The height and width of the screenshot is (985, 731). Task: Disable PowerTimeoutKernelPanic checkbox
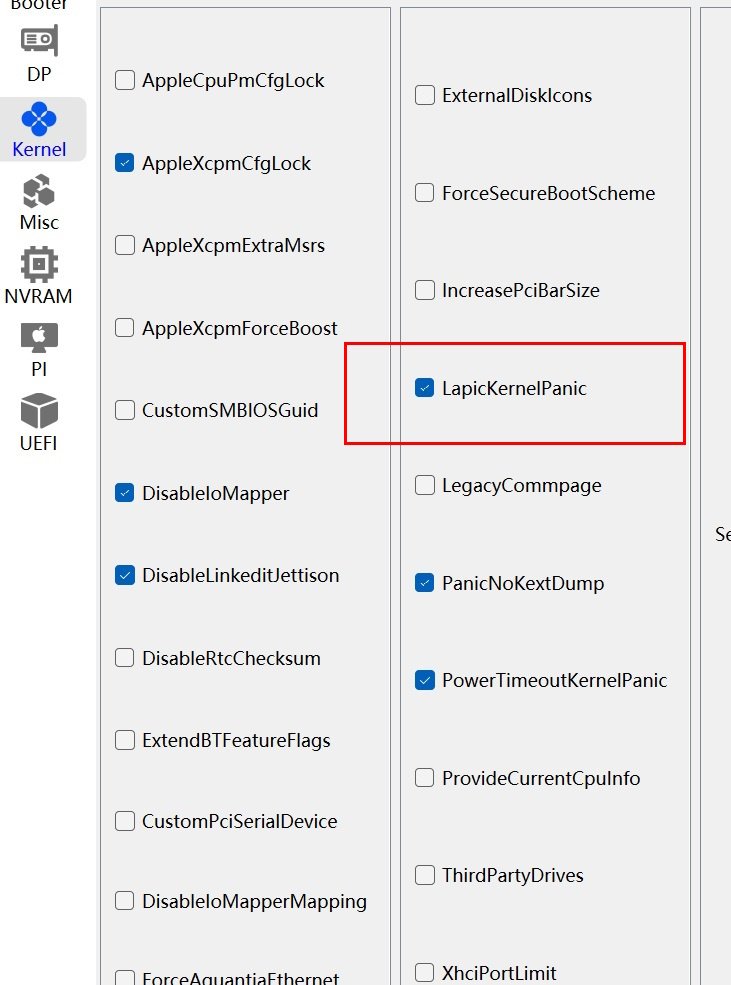point(425,681)
